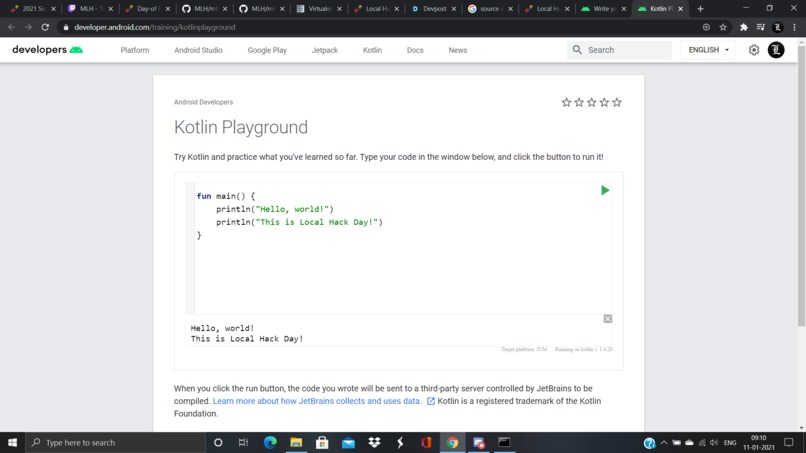Click the Chrome profile avatar in the toolbar
The height and width of the screenshot is (453, 806).
(778, 27)
